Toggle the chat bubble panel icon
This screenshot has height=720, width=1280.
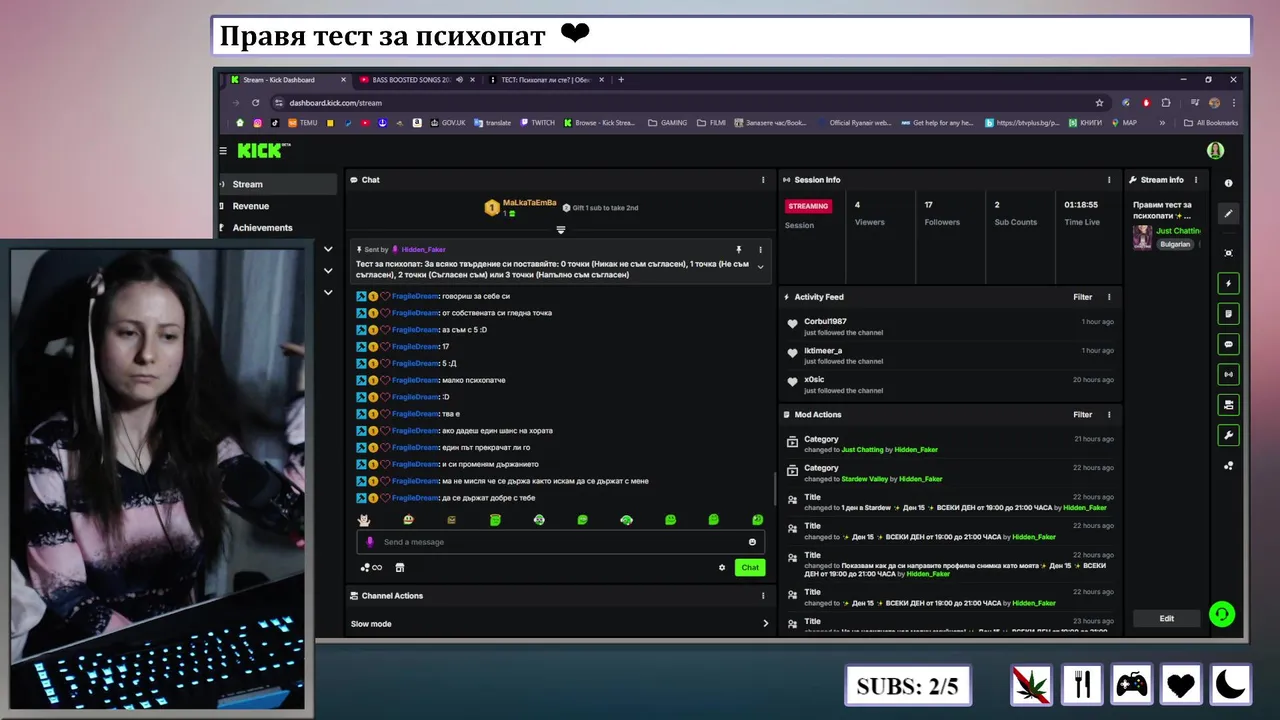click(x=1229, y=344)
